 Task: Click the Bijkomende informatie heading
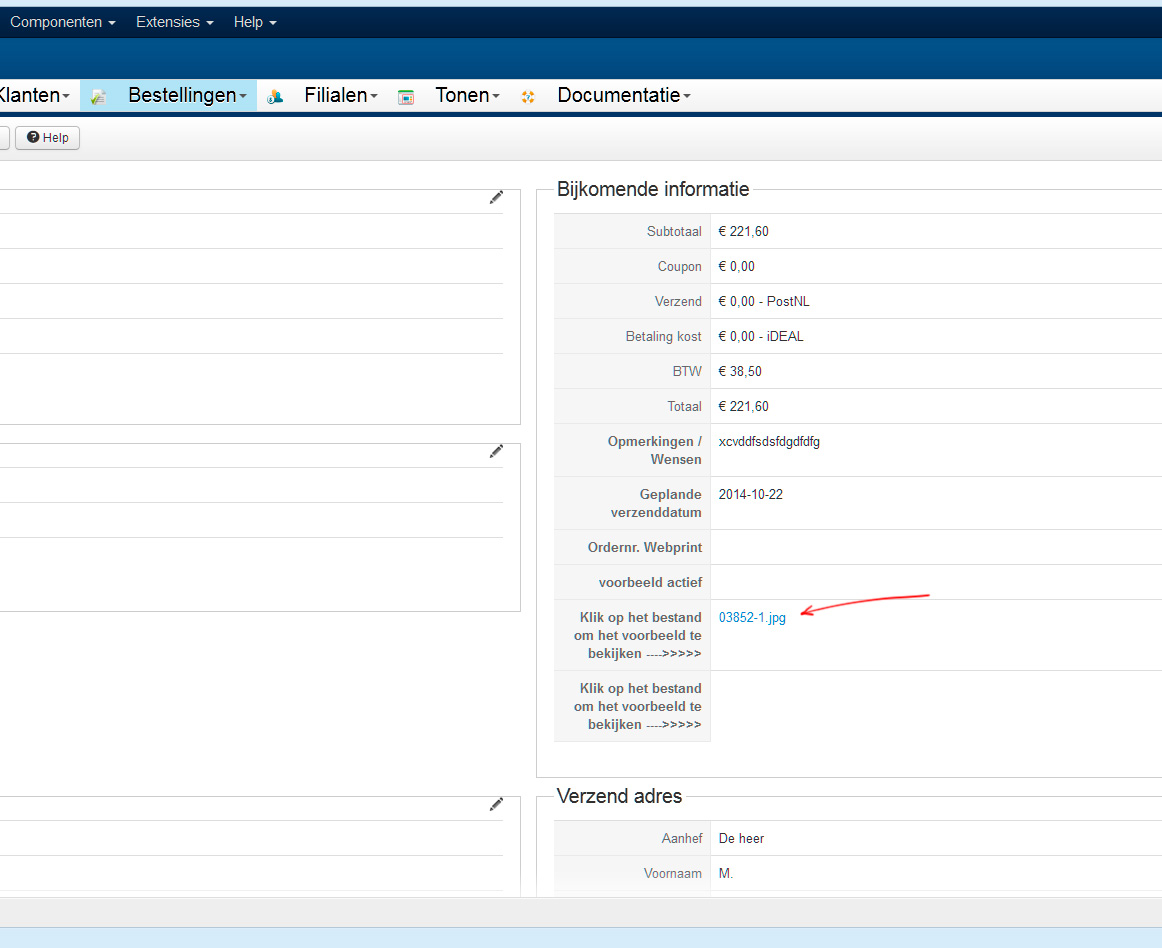pyautogui.click(x=653, y=189)
